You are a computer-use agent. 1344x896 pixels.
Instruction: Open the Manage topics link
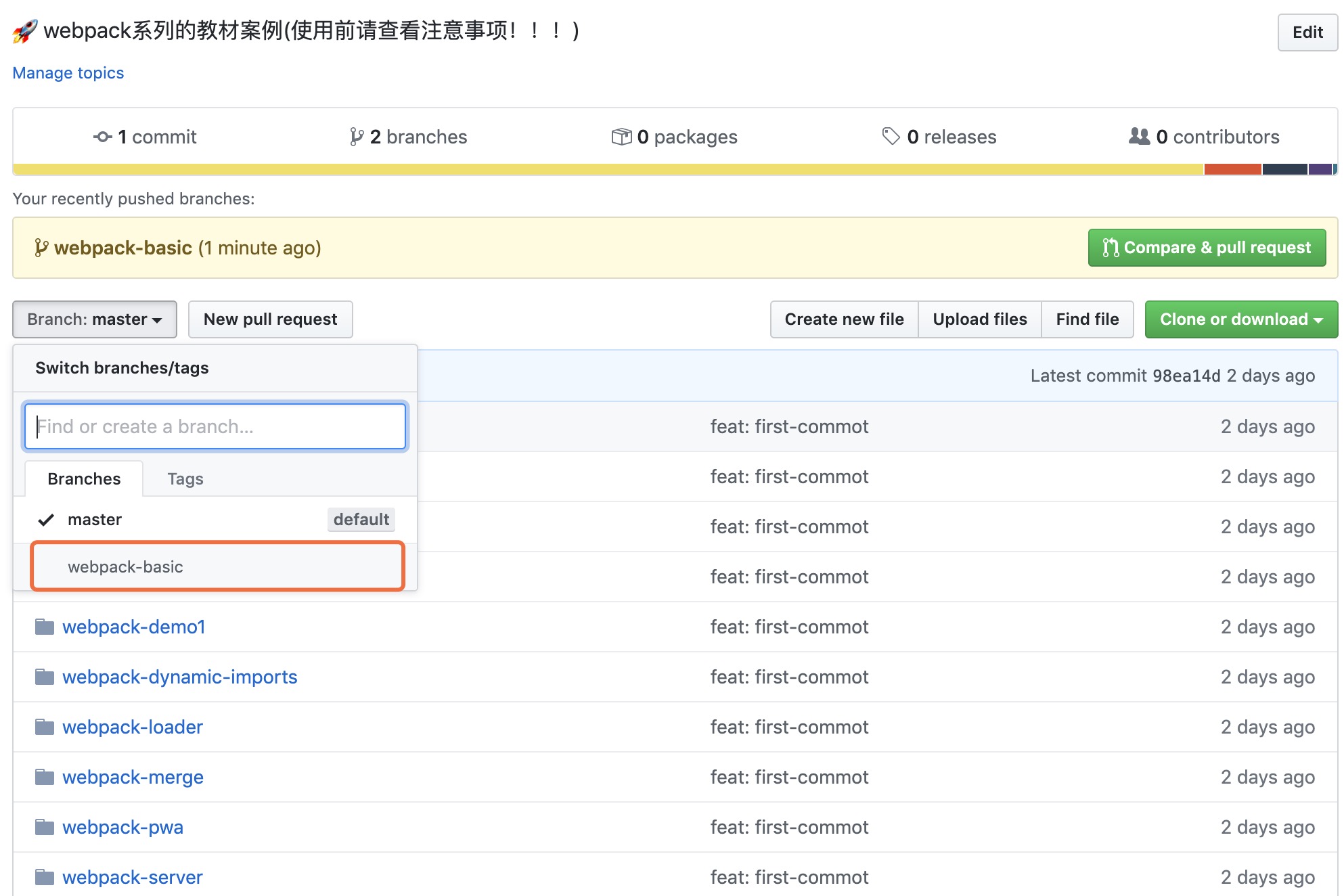pyautogui.click(x=68, y=72)
